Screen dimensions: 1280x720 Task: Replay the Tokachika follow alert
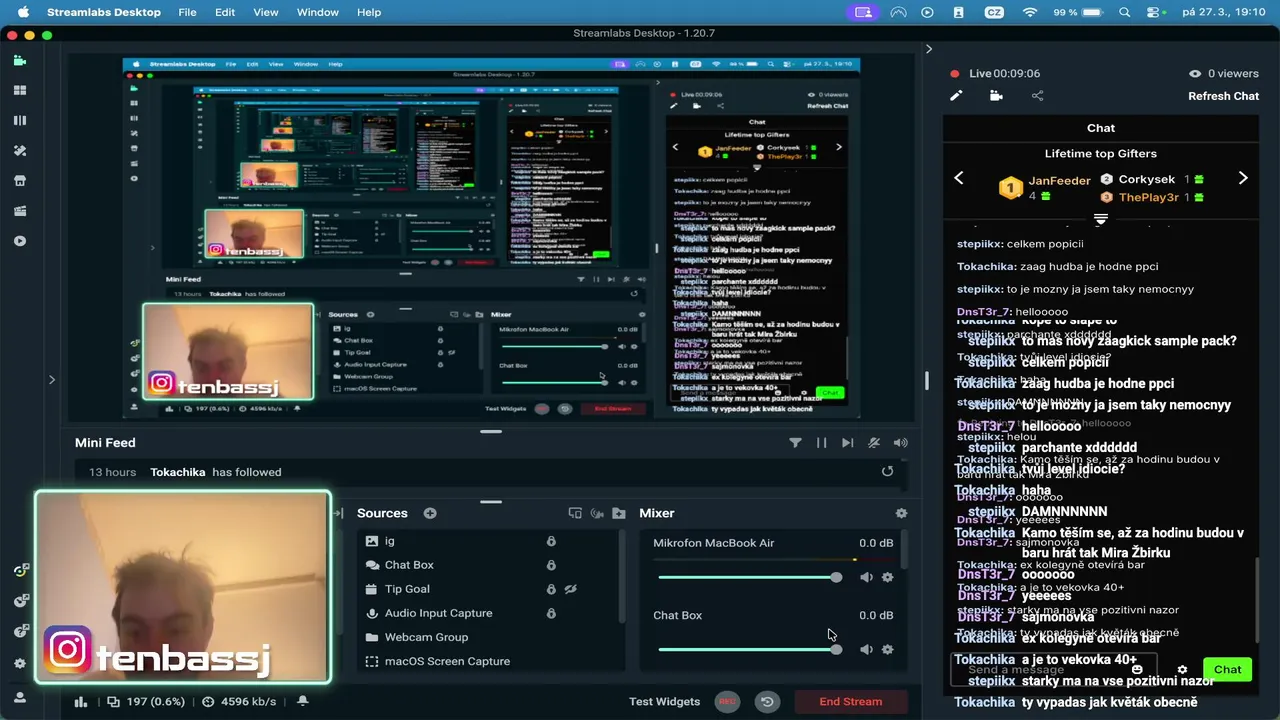point(887,471)
